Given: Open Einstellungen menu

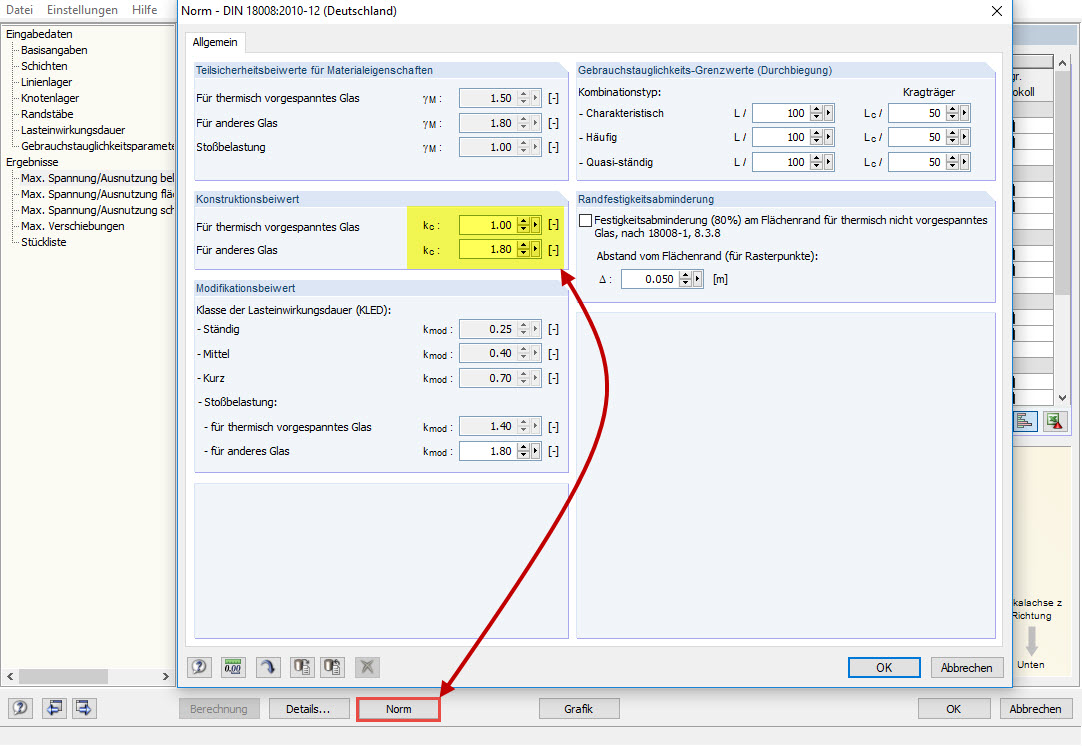Looking at the screenshot, I should point(82,10).
